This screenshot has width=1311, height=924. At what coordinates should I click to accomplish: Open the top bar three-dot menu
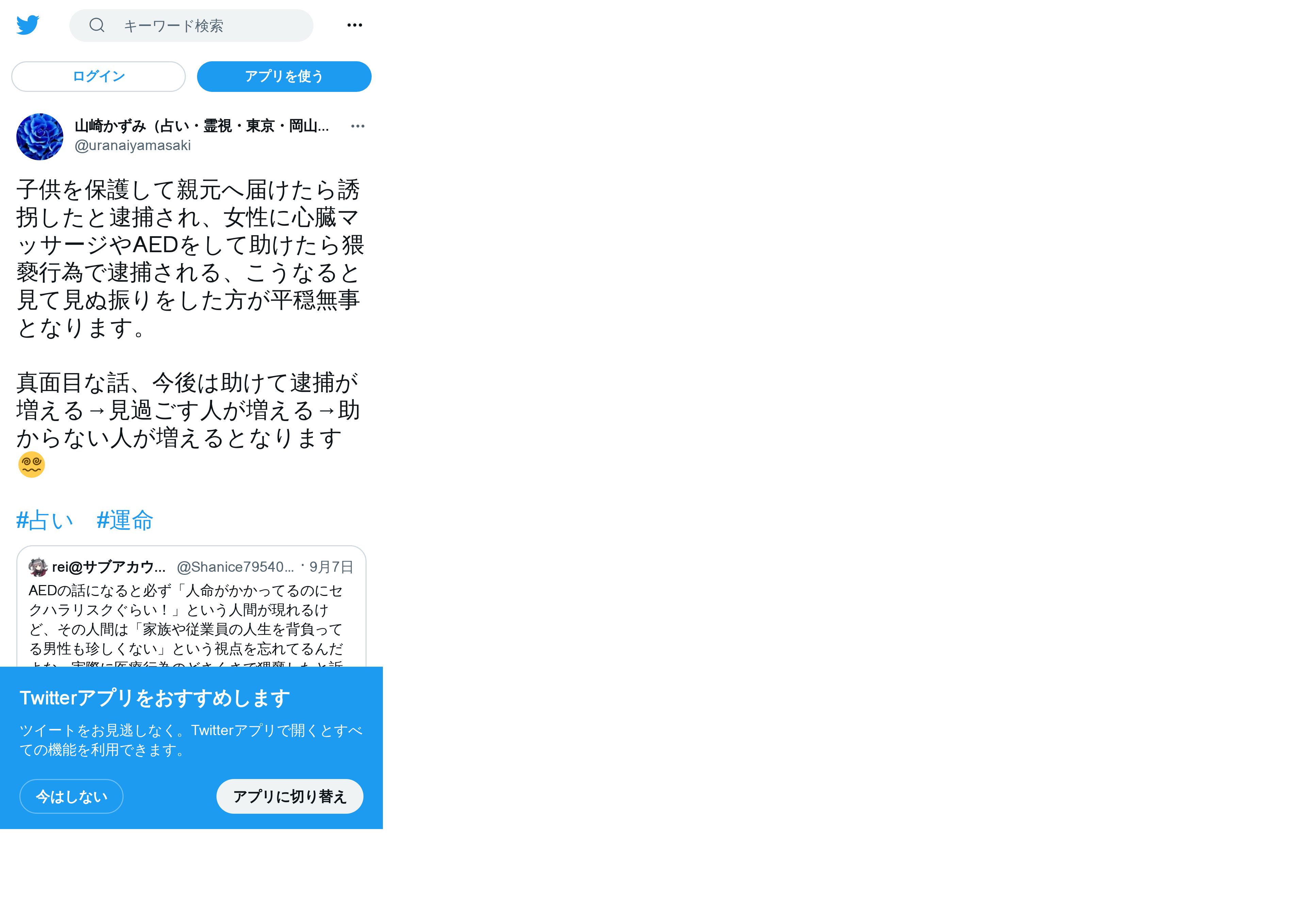click(x=355, y=25)
